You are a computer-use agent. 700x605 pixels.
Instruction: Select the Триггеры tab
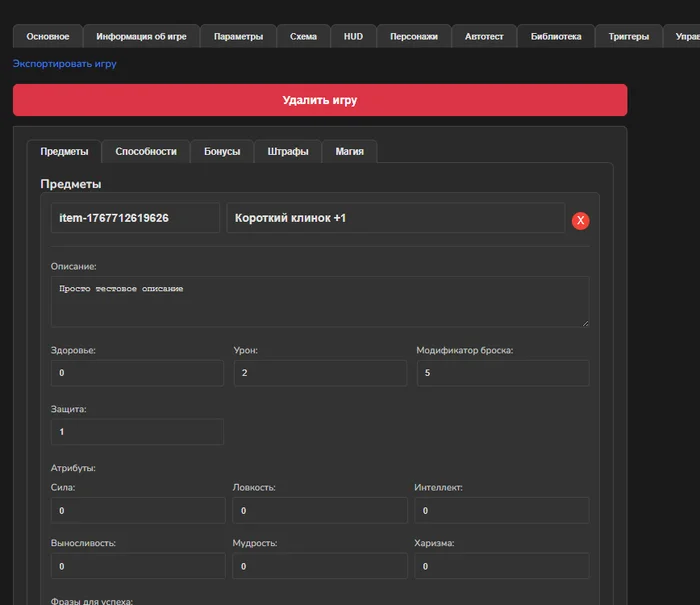628,36
